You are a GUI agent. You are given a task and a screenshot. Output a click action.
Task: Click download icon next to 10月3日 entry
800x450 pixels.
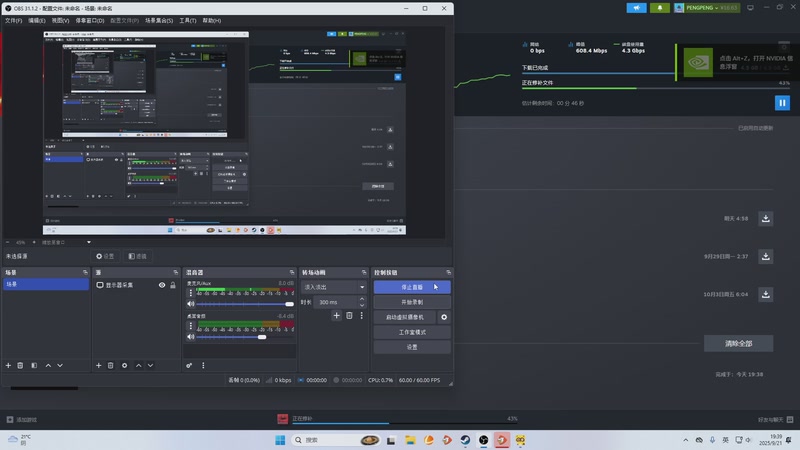pos(766,294)
